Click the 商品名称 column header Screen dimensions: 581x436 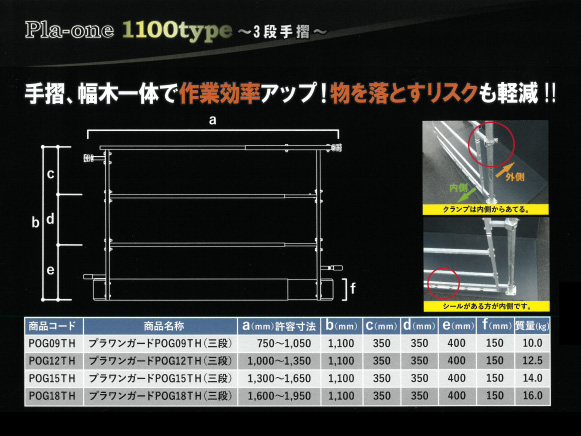tap(160, 326)
